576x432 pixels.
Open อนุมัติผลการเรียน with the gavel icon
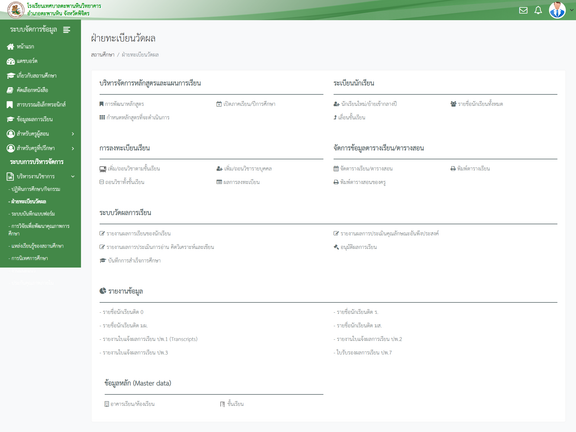(x=355, y=247)
